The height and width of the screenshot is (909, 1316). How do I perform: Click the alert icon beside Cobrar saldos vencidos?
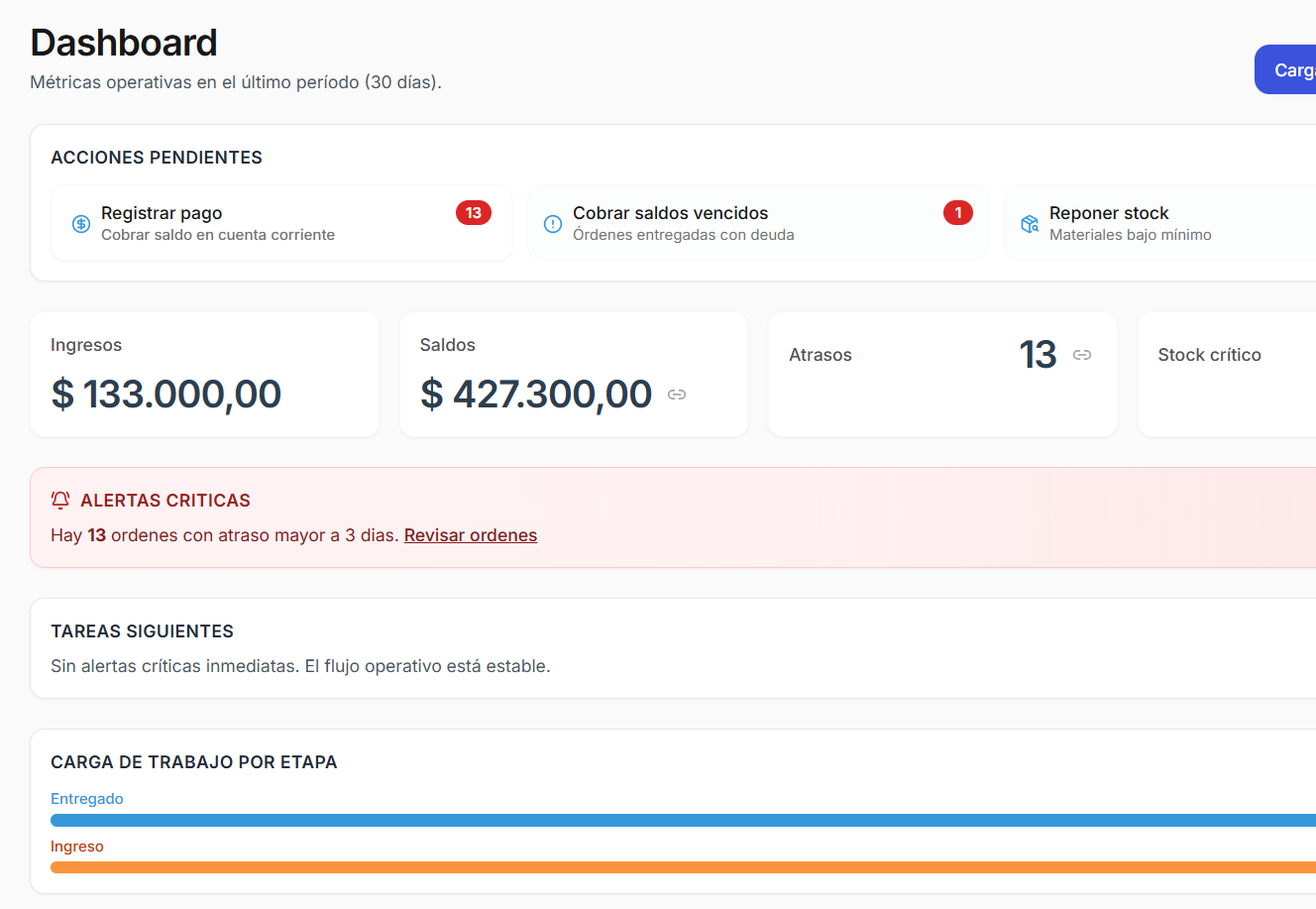[553, 224]
